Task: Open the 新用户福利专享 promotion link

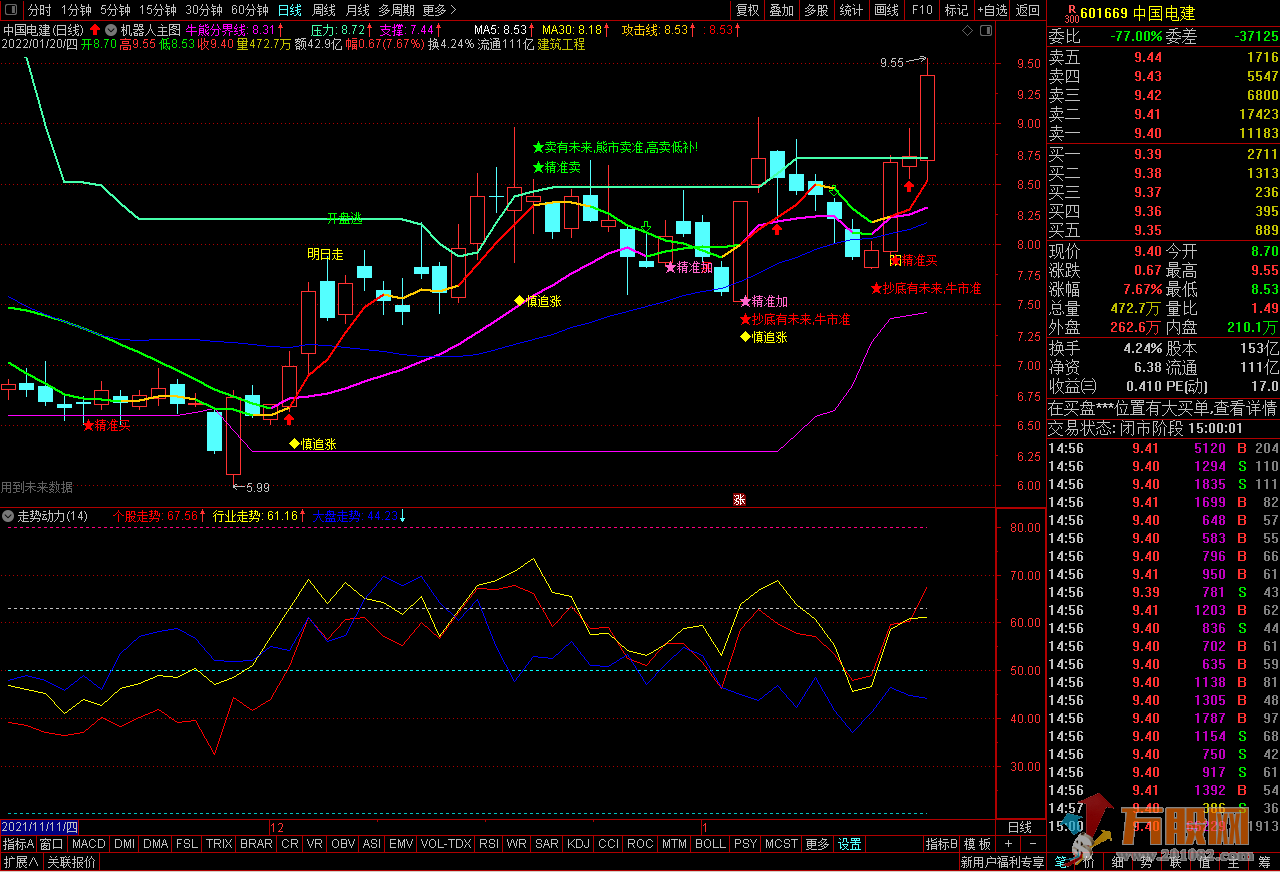Action: (x=1002, y=862)
